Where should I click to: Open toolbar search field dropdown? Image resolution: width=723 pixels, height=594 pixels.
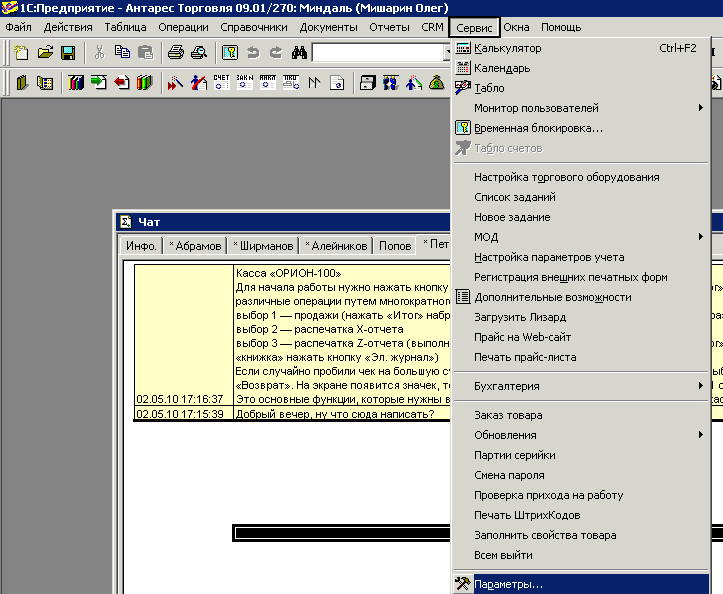tap(447, 53)
